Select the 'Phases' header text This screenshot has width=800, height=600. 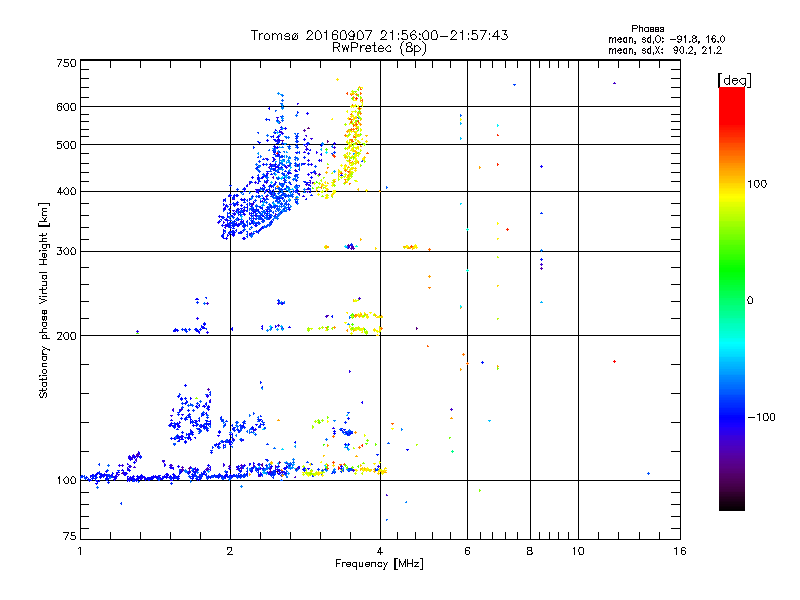click(647, 29)
